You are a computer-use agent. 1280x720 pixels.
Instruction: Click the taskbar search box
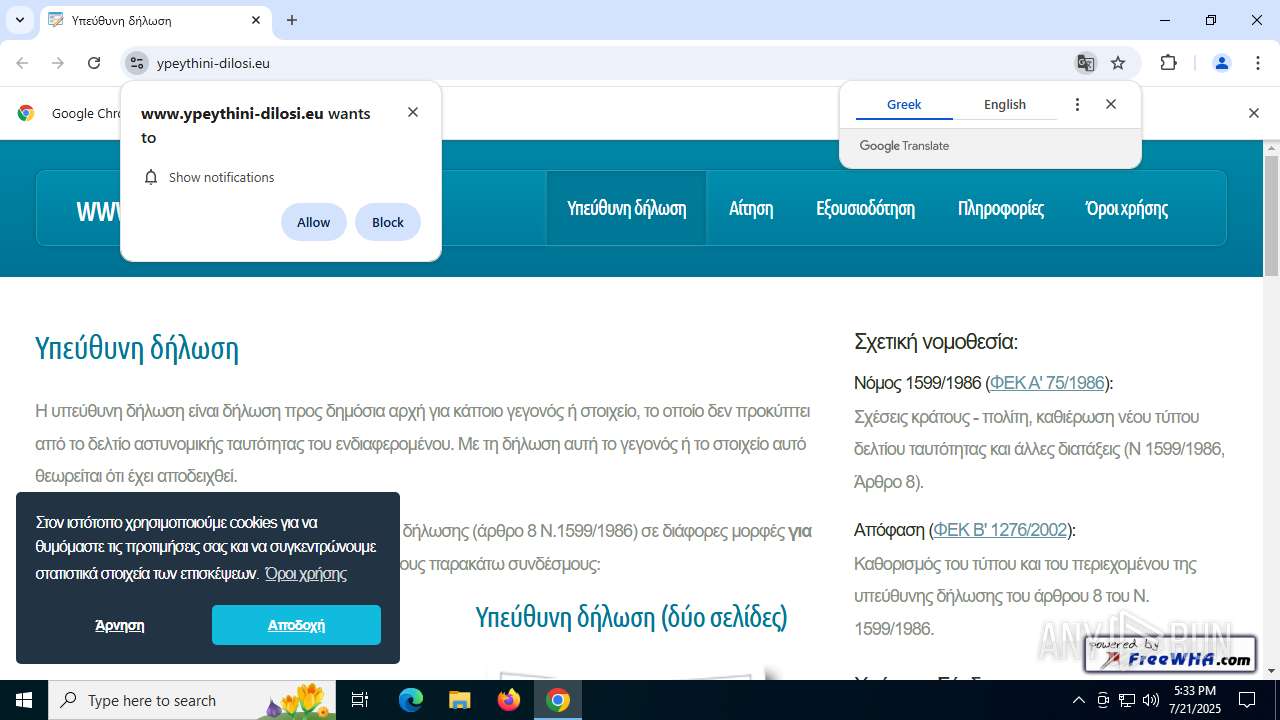coord(192,700)
